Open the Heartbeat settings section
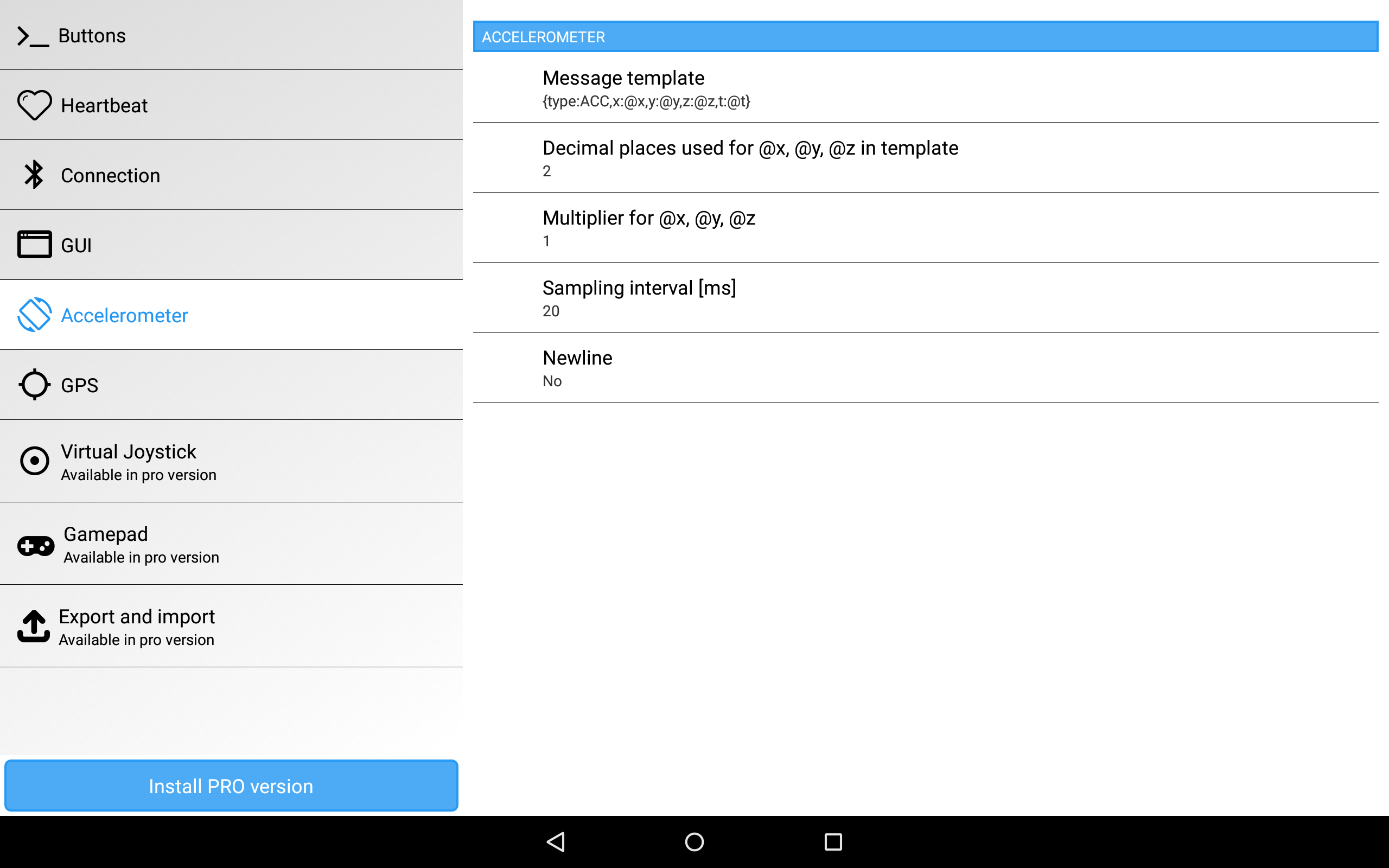 click(x=231, y=105)
